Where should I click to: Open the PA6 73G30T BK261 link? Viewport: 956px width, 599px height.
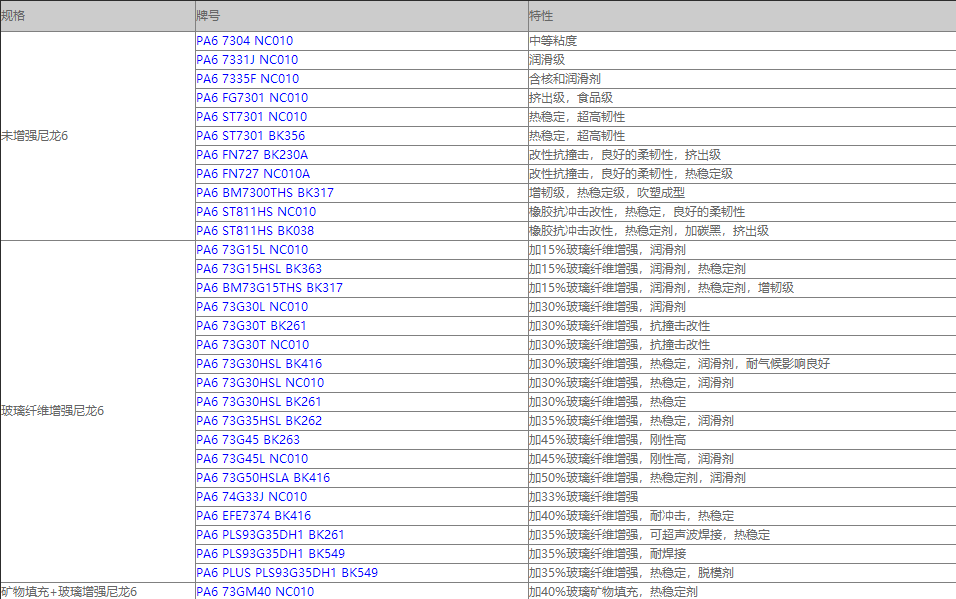pos(251,325)
